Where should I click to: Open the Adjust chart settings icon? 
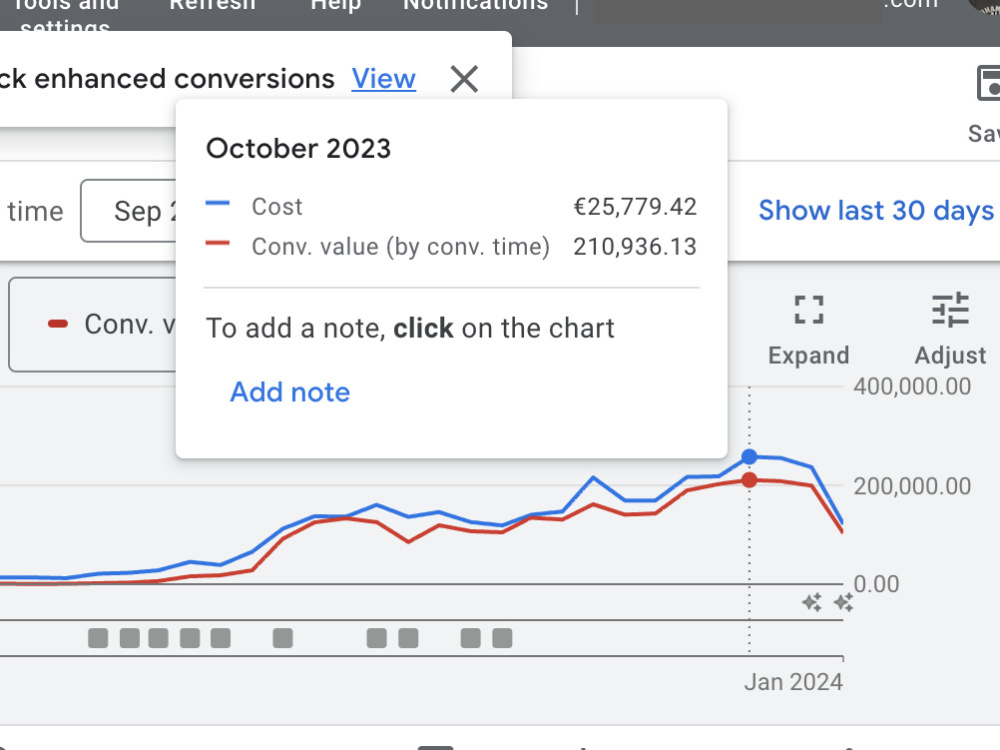coord(950,310)
